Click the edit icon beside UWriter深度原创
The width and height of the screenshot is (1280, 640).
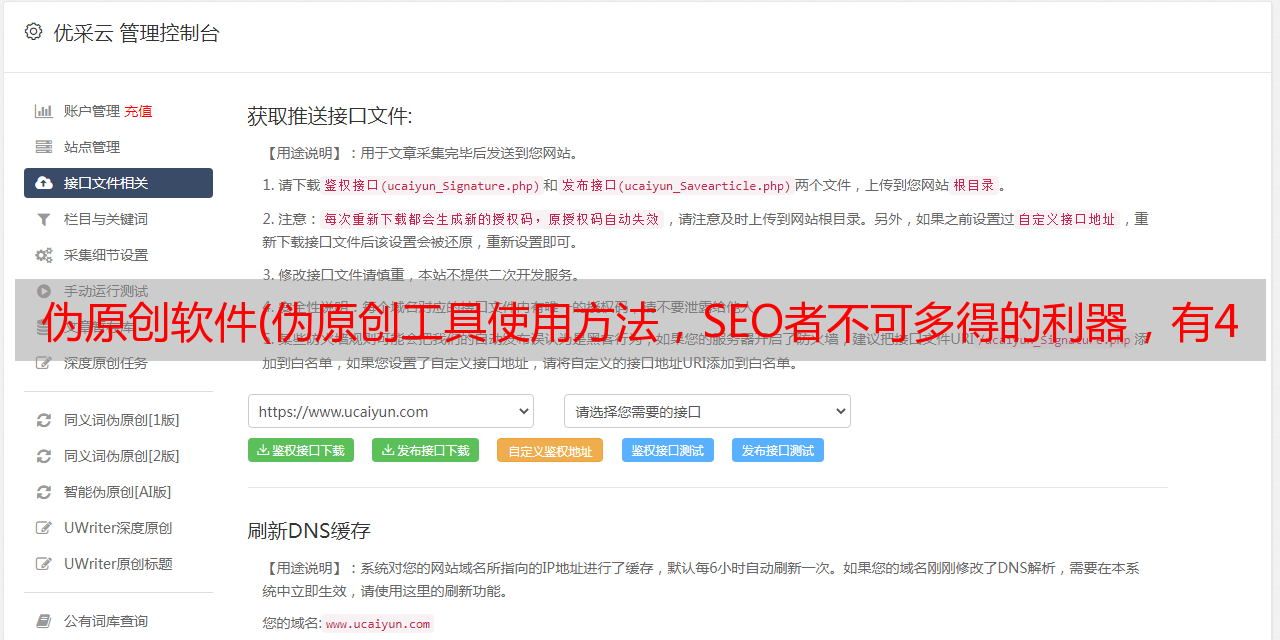44,528
